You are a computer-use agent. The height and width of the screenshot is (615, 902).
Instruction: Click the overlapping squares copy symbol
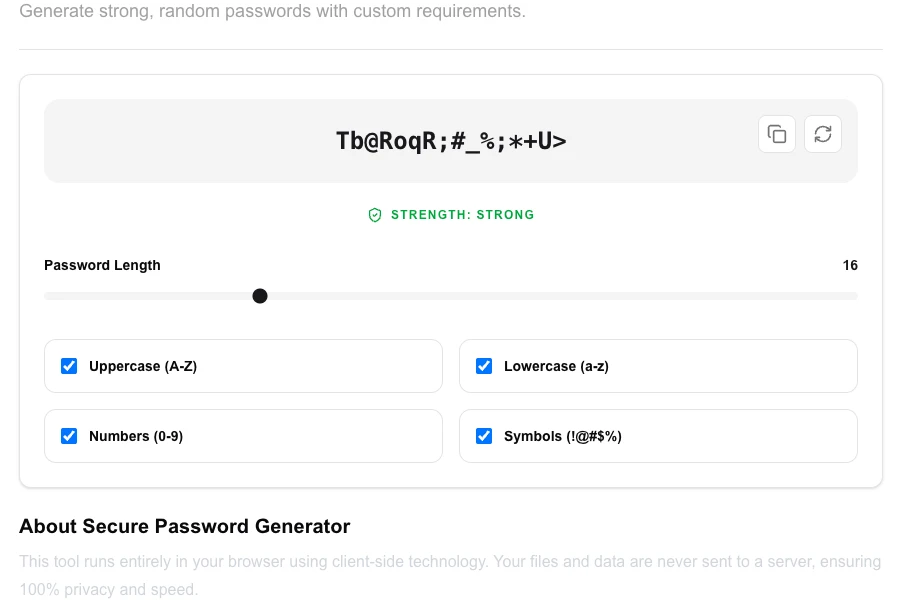click(777, 134)
